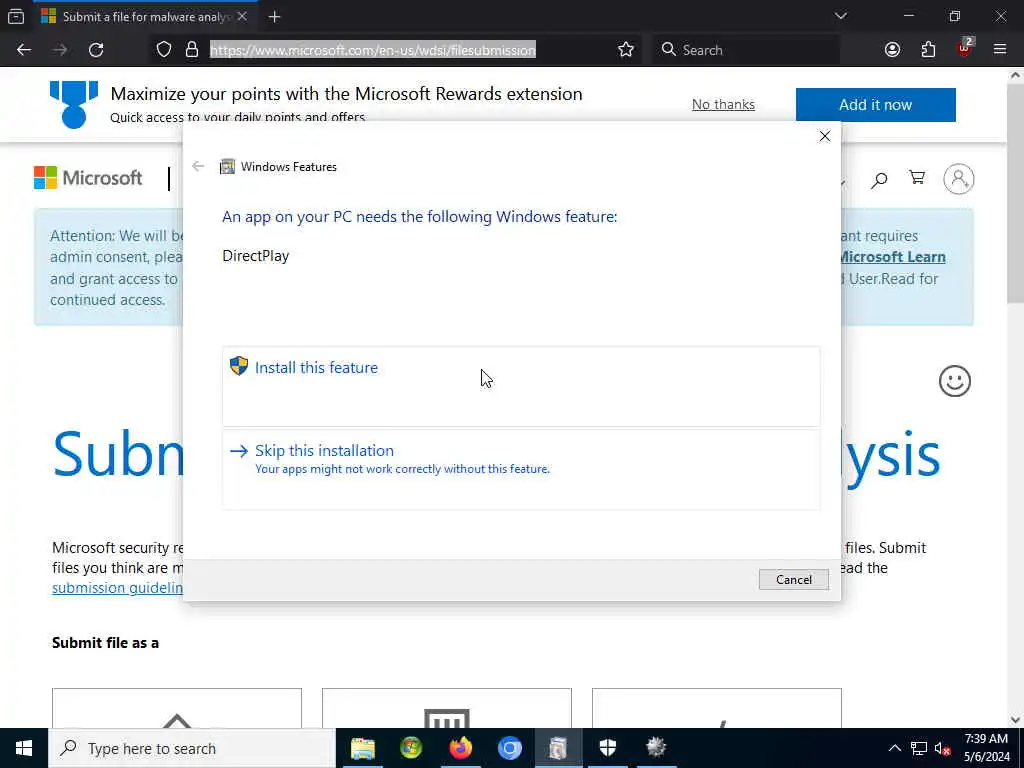The width and height of the screenshot is (1024, 768).
Task: Click the muted volume tray icon
Action: point(942,748)
